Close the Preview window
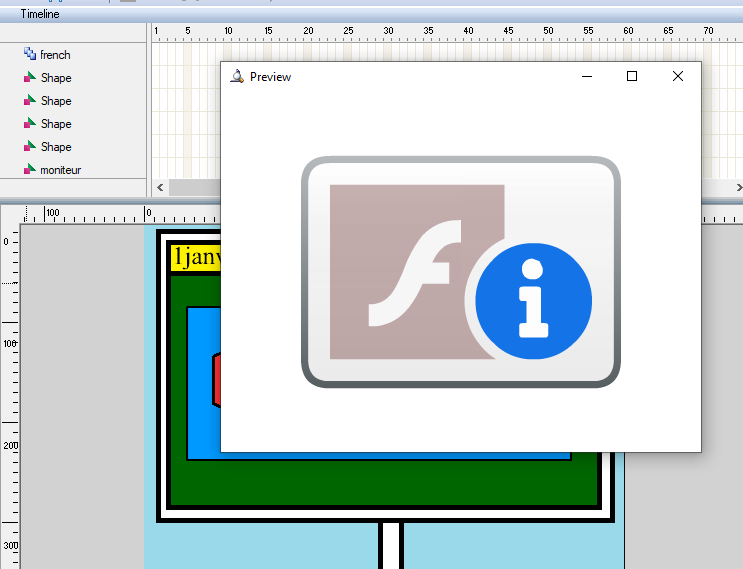This screenshot has width=743, height=569. point(678,76)
